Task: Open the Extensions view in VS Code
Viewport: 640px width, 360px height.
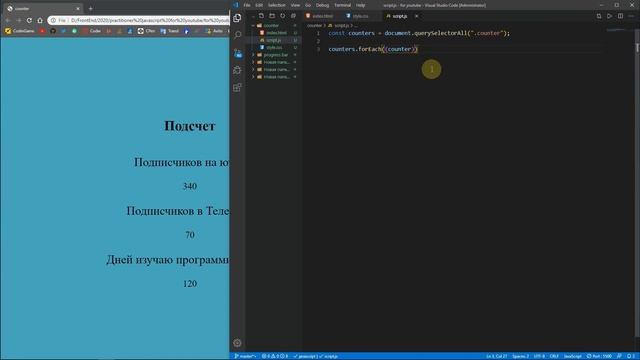Action: (x=237, y=88)
